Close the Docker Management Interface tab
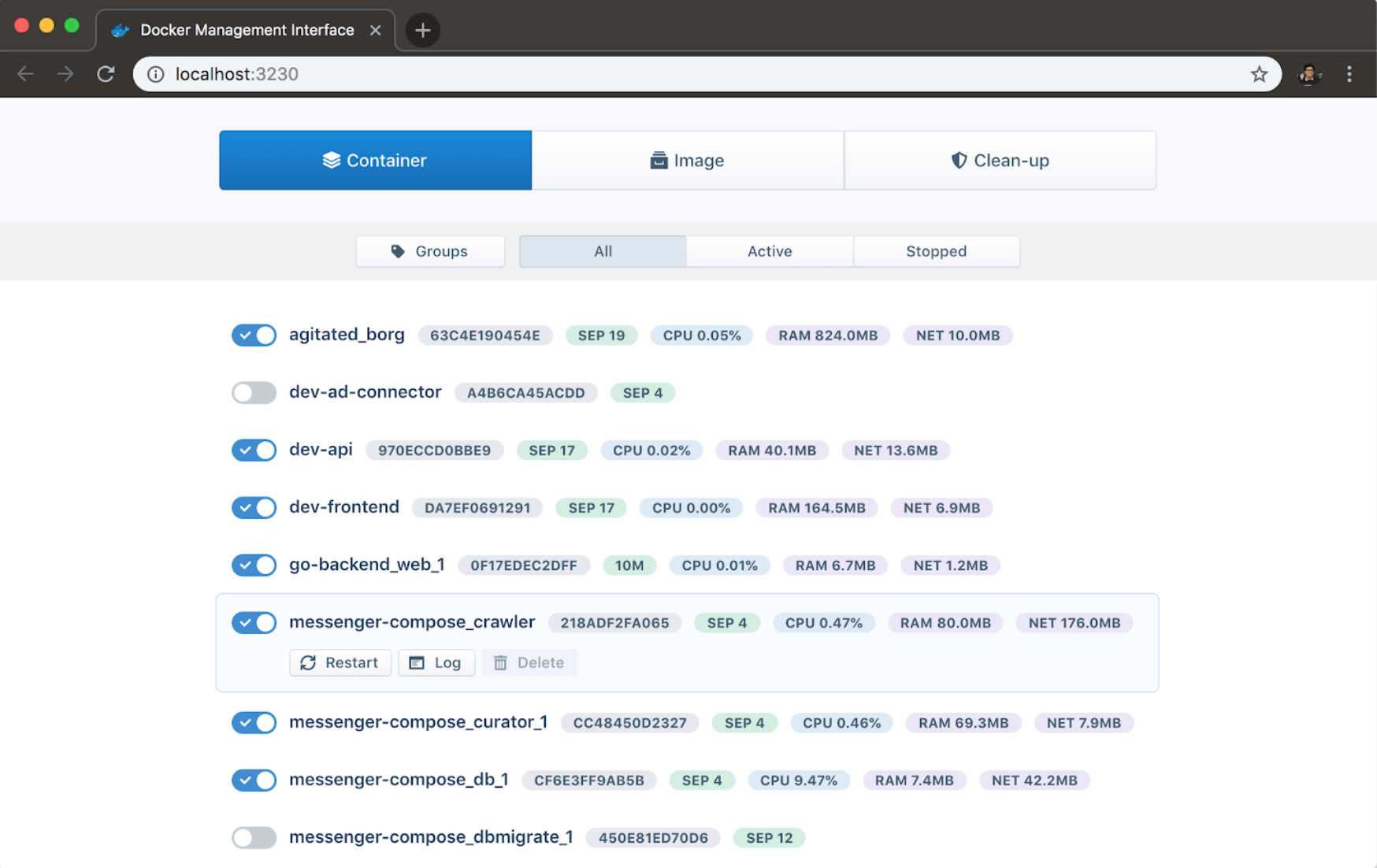This screenshot has height=868, width=1377. pyautogui.click(x=375, y=30)
